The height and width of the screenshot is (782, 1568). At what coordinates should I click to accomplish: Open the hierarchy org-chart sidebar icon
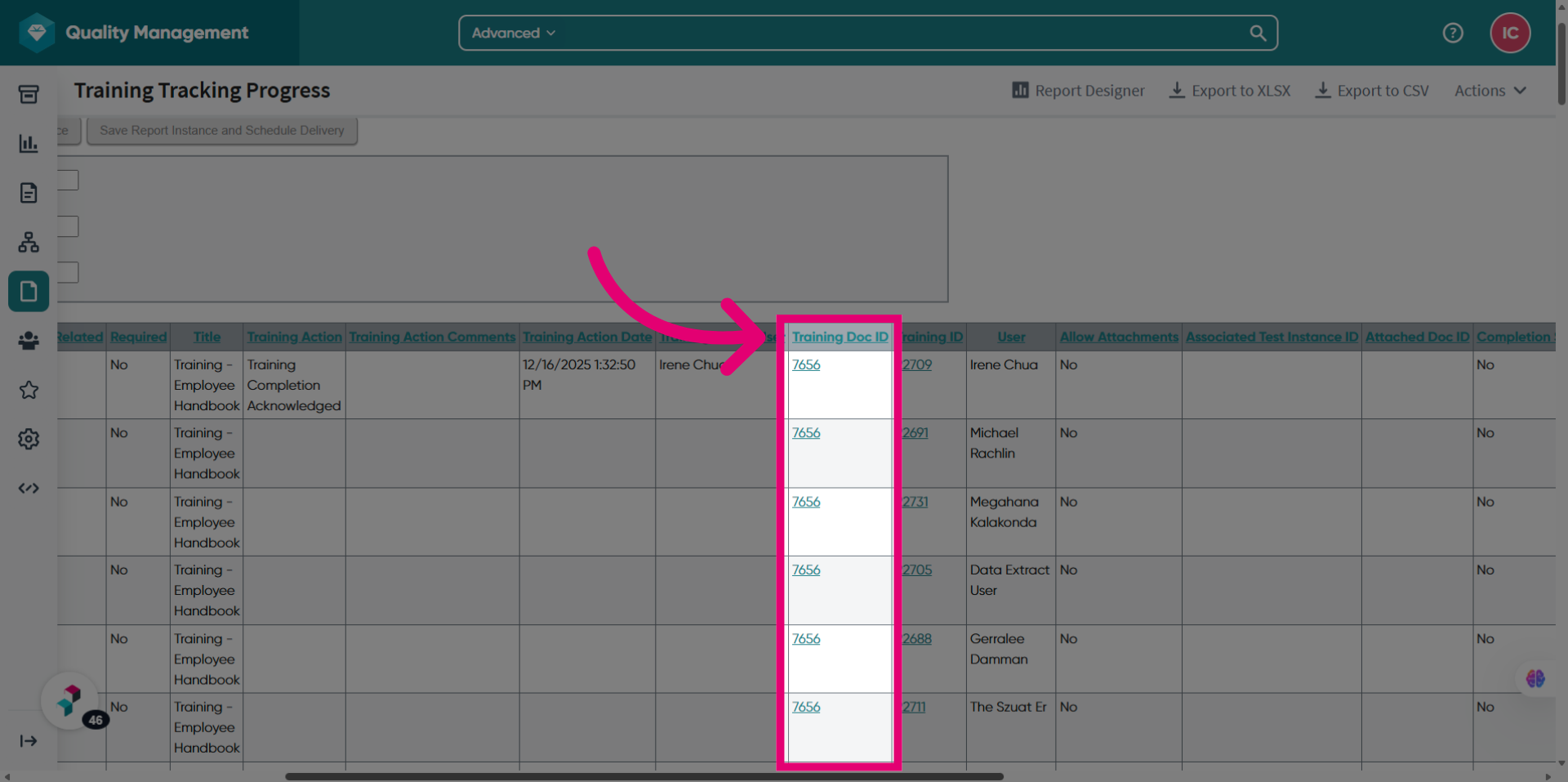pos(29,242)
